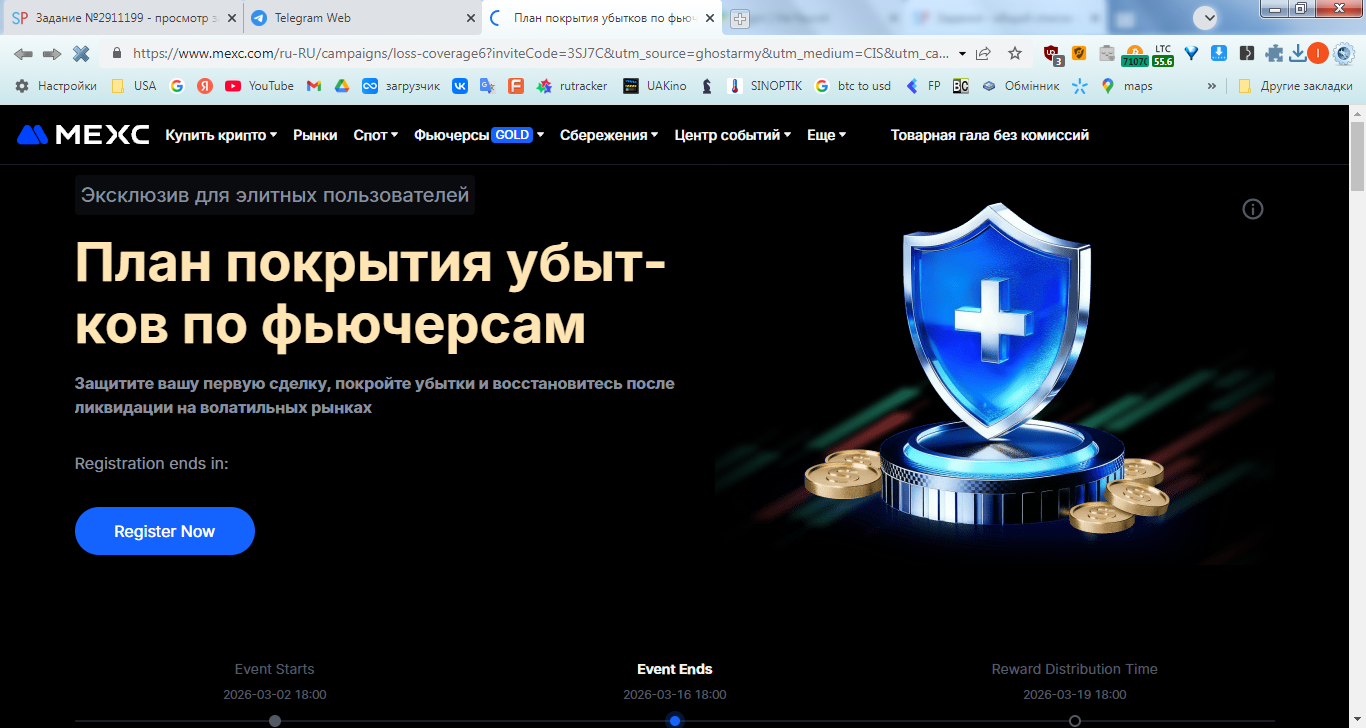The image size is (1366, 728).
Task: Open the rutracker bookmark
Action: coord(572,86)
